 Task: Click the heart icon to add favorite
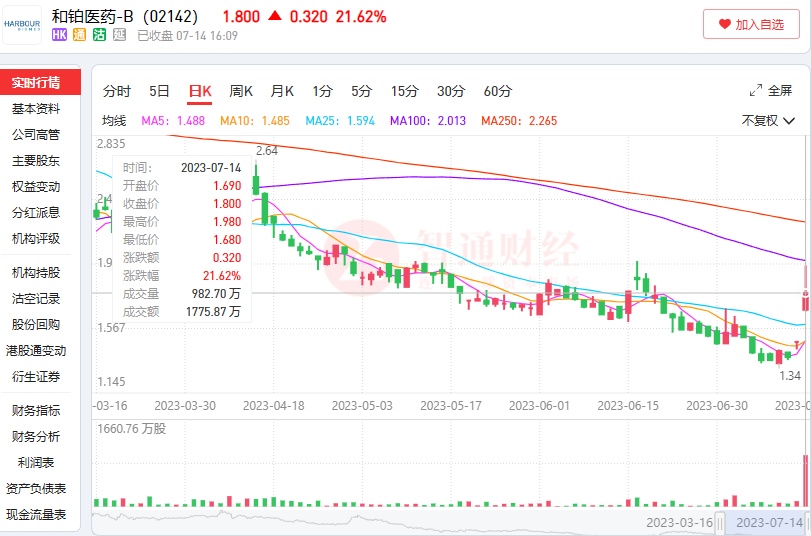pyautogui.click(x=723, y=24)
